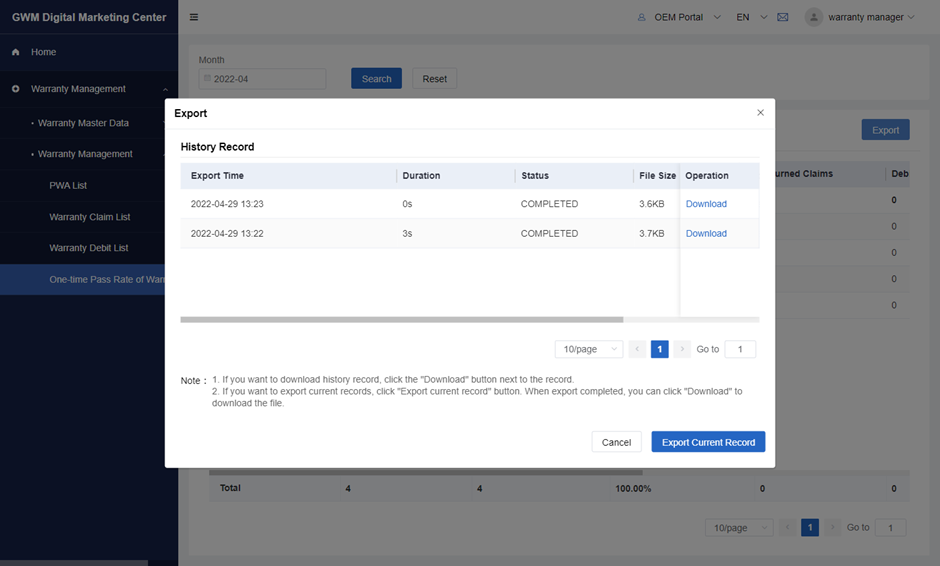The image size is (940, 566).
Task: Click background page pagination page 1
Action: pos(810,528)
